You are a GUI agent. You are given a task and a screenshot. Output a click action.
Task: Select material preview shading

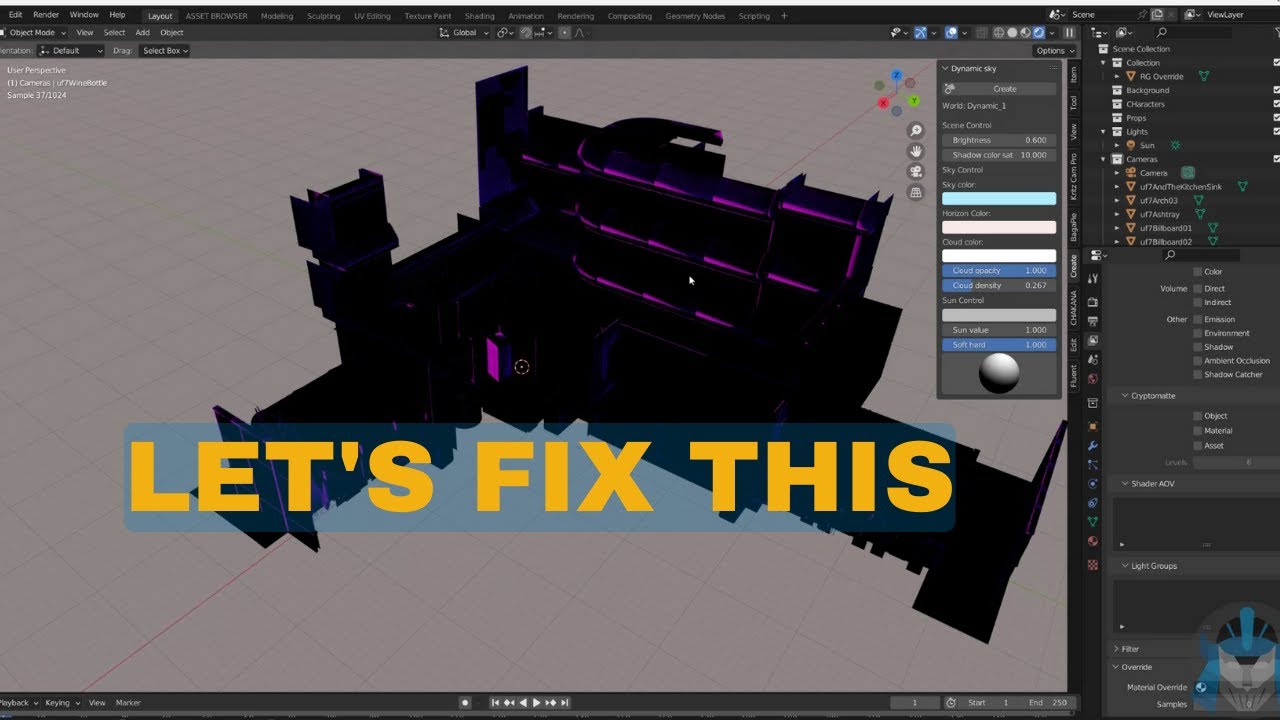tap(1025, 32)
